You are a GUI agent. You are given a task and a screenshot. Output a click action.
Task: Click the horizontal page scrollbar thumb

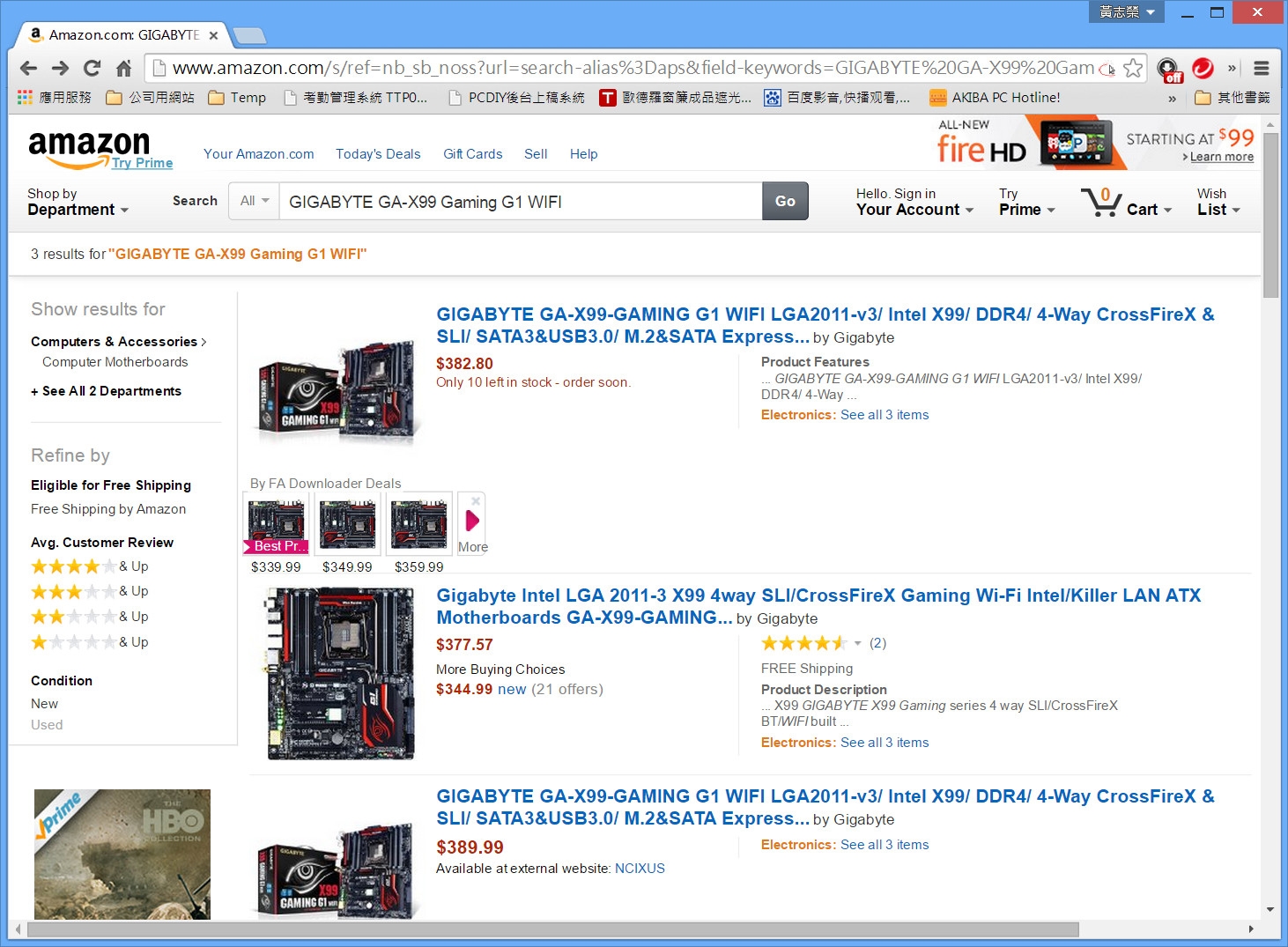pos(553,929)
